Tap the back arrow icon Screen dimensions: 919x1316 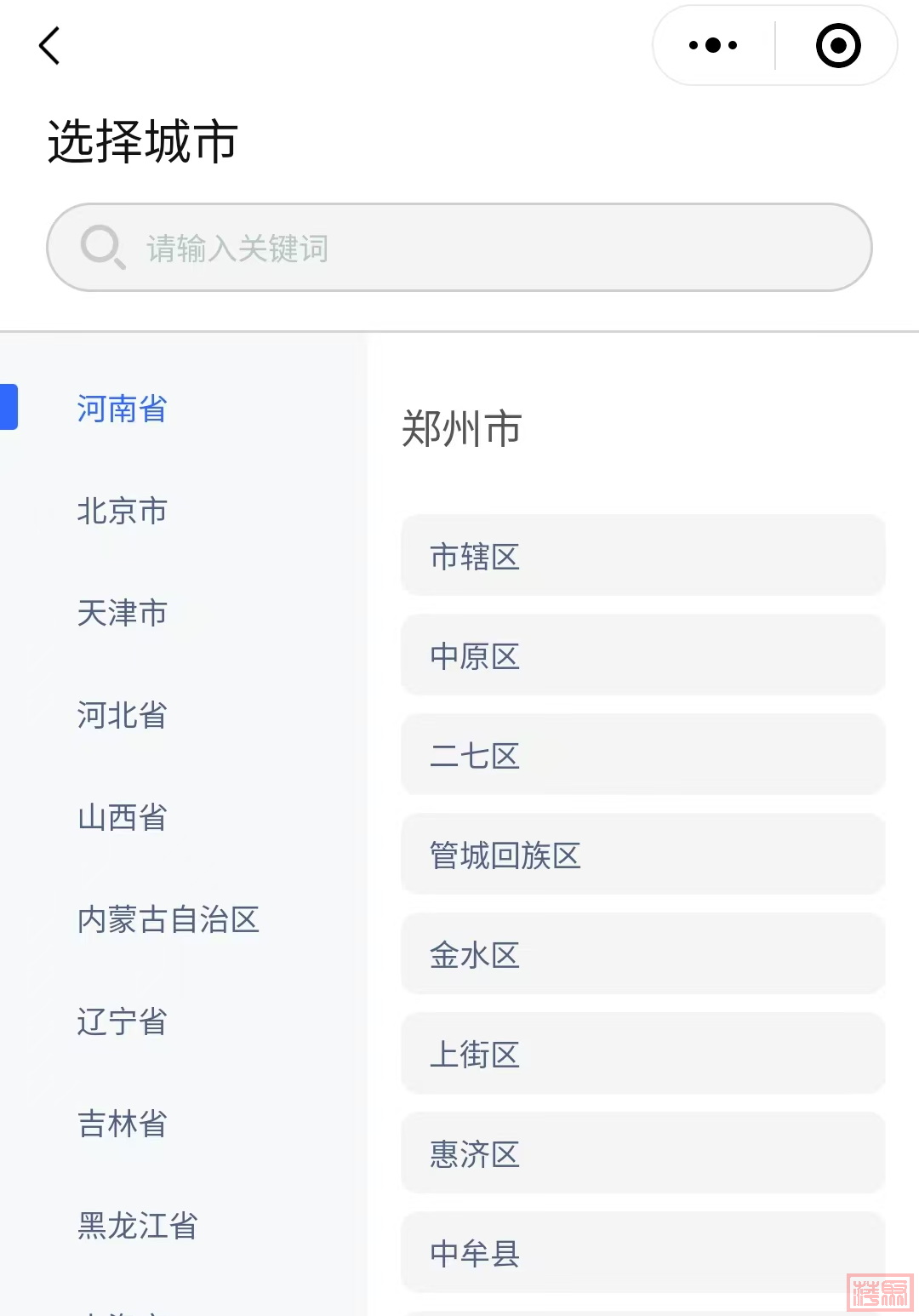click(50, 46)
